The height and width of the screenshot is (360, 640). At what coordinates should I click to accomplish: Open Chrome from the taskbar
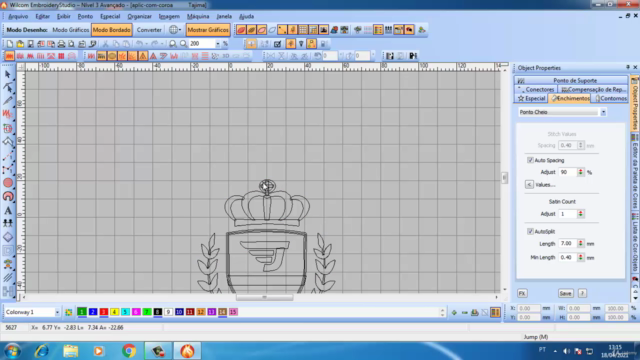coord(129,351)
